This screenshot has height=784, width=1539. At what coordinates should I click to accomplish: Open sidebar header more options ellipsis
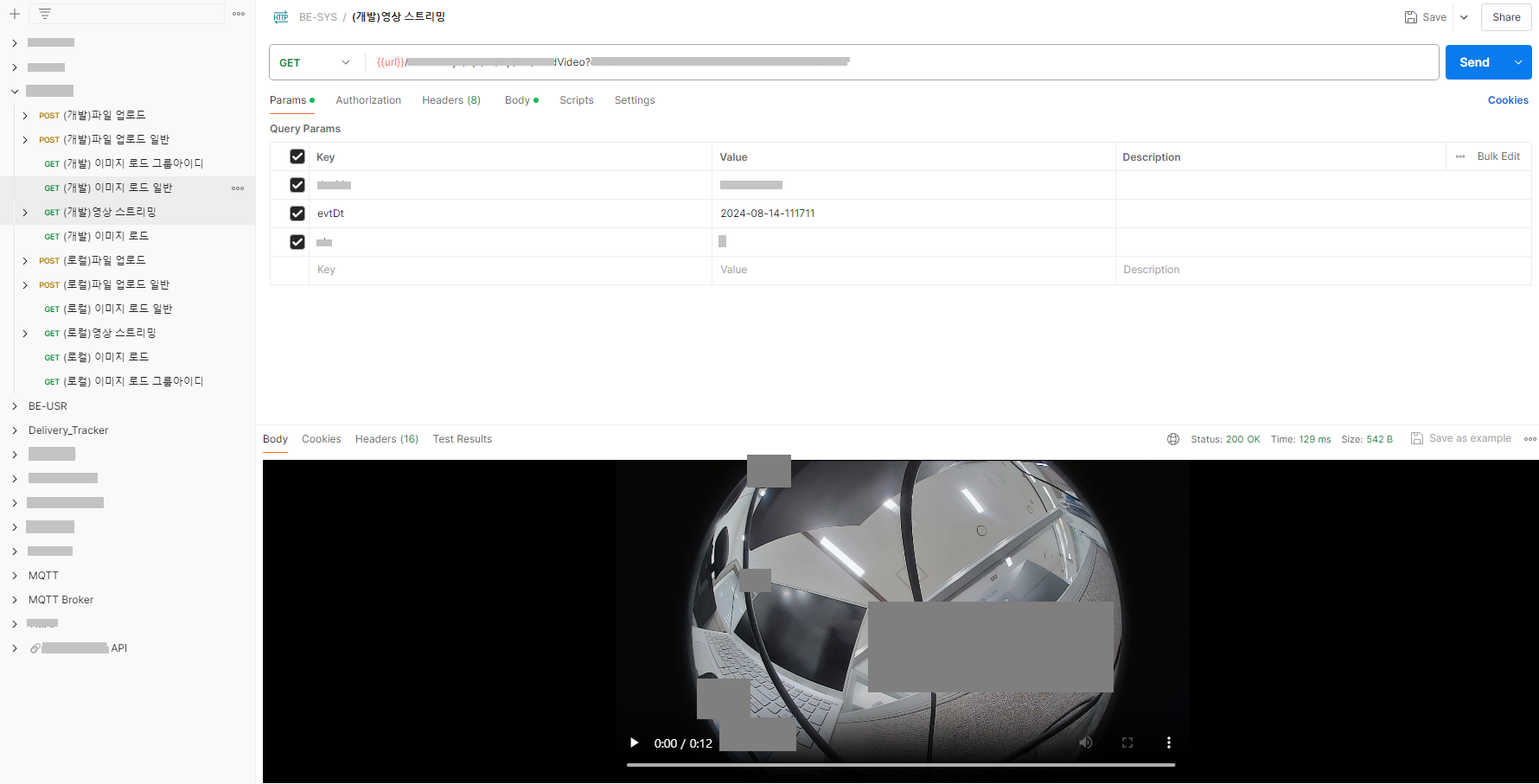(x=239, y=14)
